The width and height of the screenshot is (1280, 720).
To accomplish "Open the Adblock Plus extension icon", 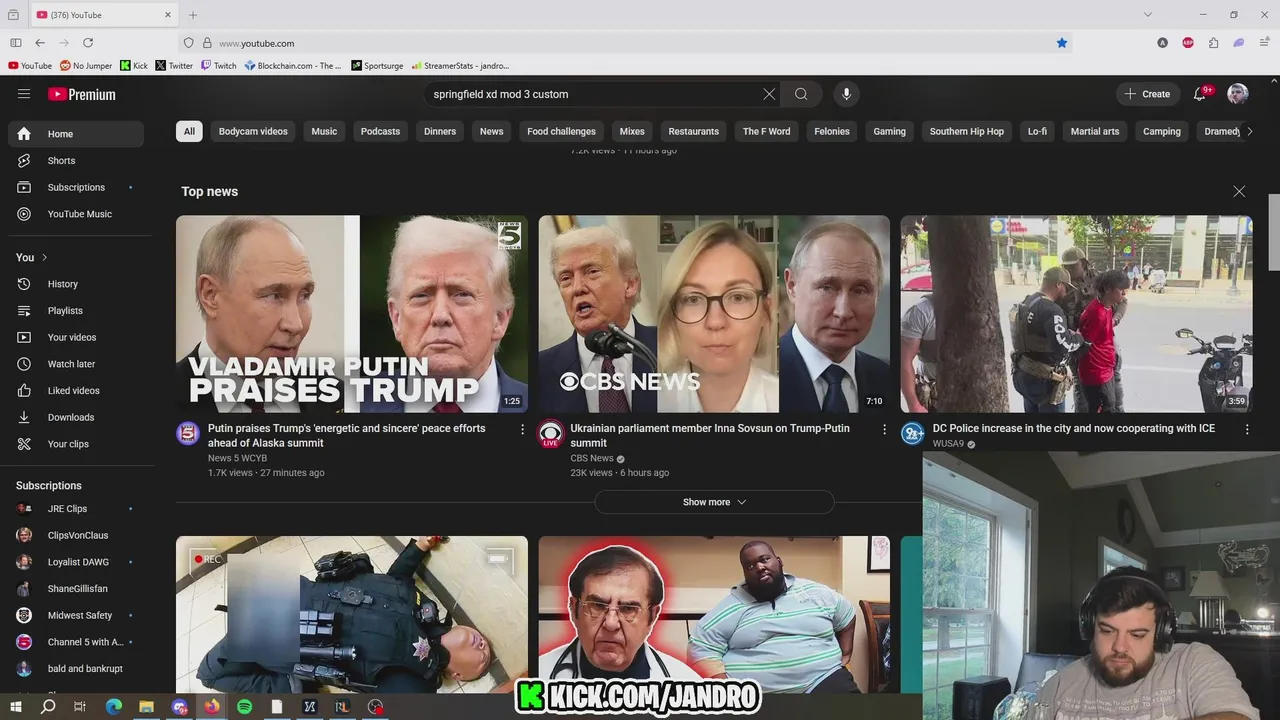I will [x=1188, y=43].
